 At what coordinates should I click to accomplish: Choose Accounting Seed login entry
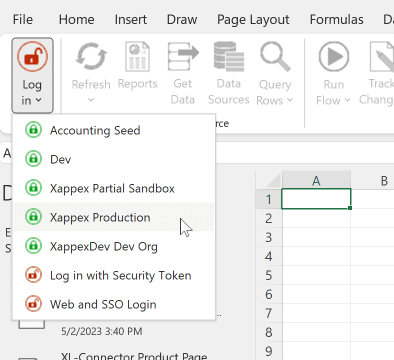coord(114,130)
